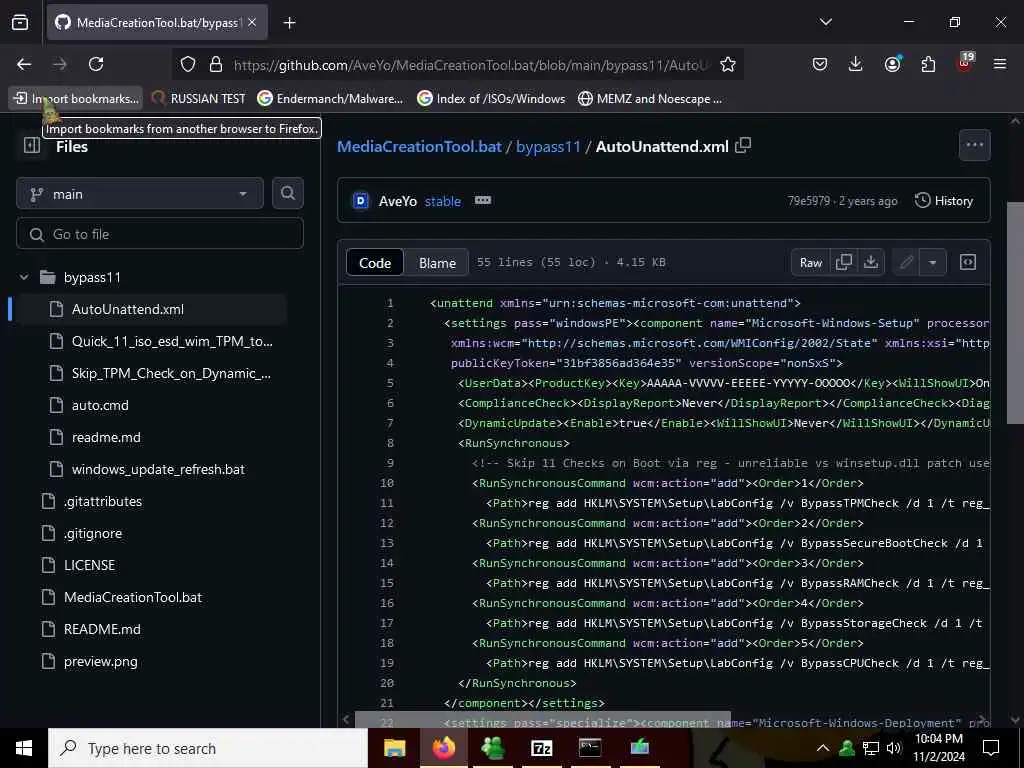Copy file path next to AutoUnattend.xml
The height and width of the screenshot is (768, 1024).
743,145
